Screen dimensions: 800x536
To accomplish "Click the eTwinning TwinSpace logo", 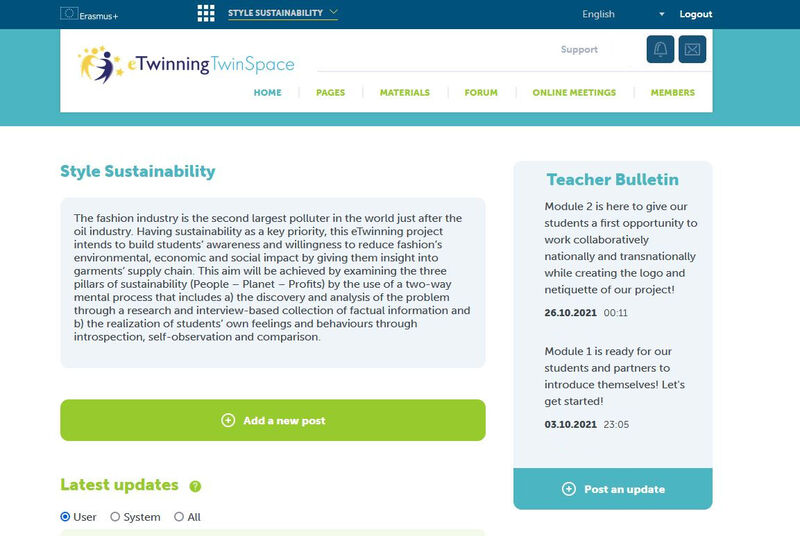I will [187, 64].
